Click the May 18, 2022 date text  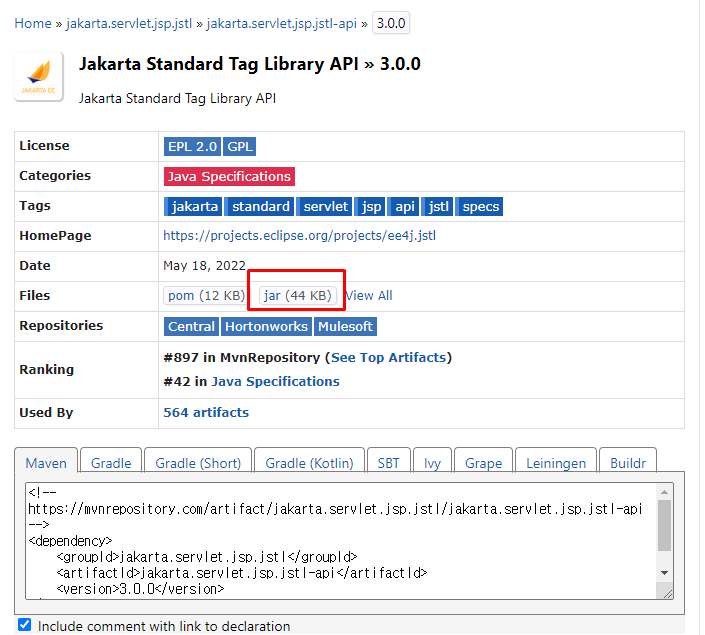click(x=204, y=266)
